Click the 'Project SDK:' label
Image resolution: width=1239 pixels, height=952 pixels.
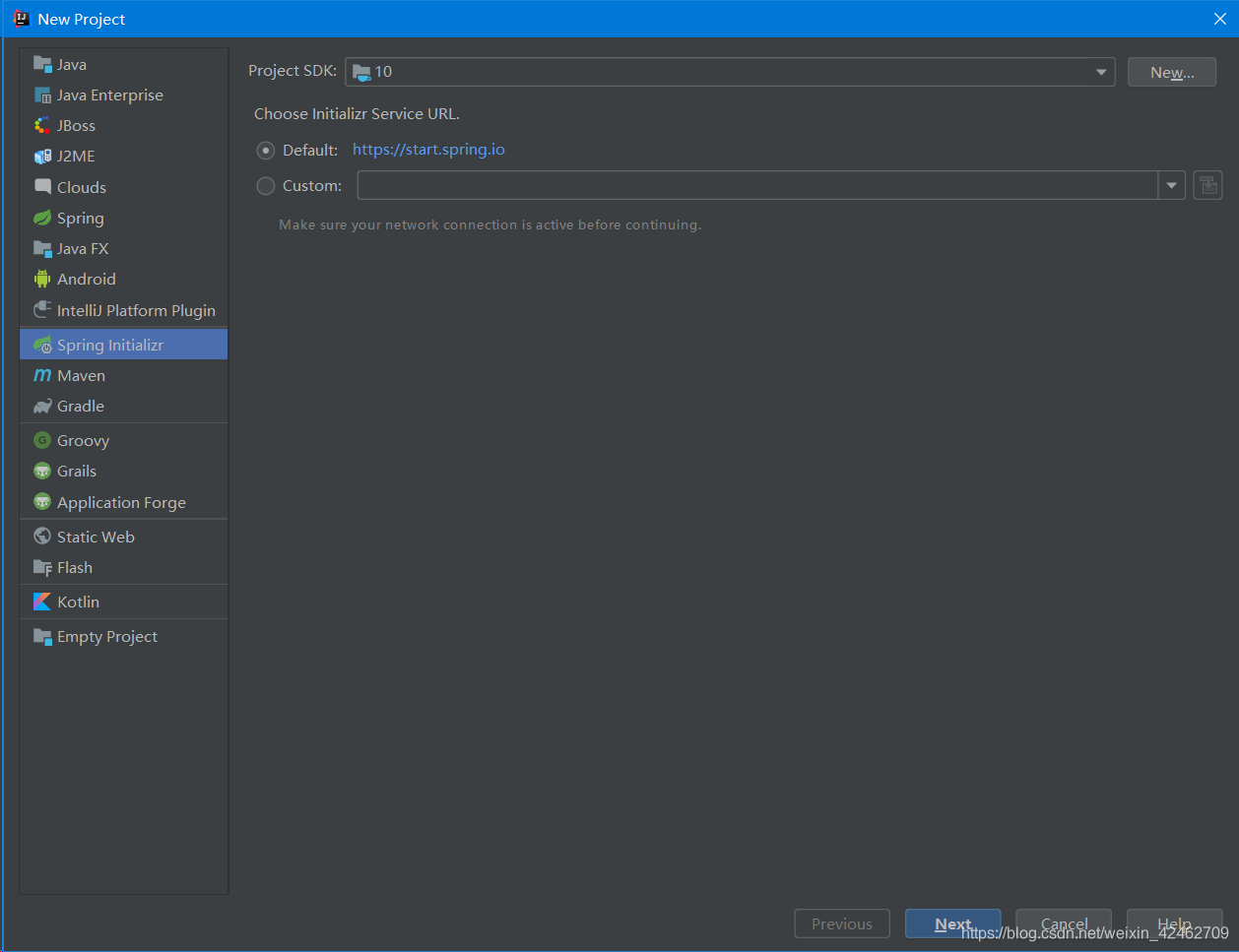click(x=293, y=71)
